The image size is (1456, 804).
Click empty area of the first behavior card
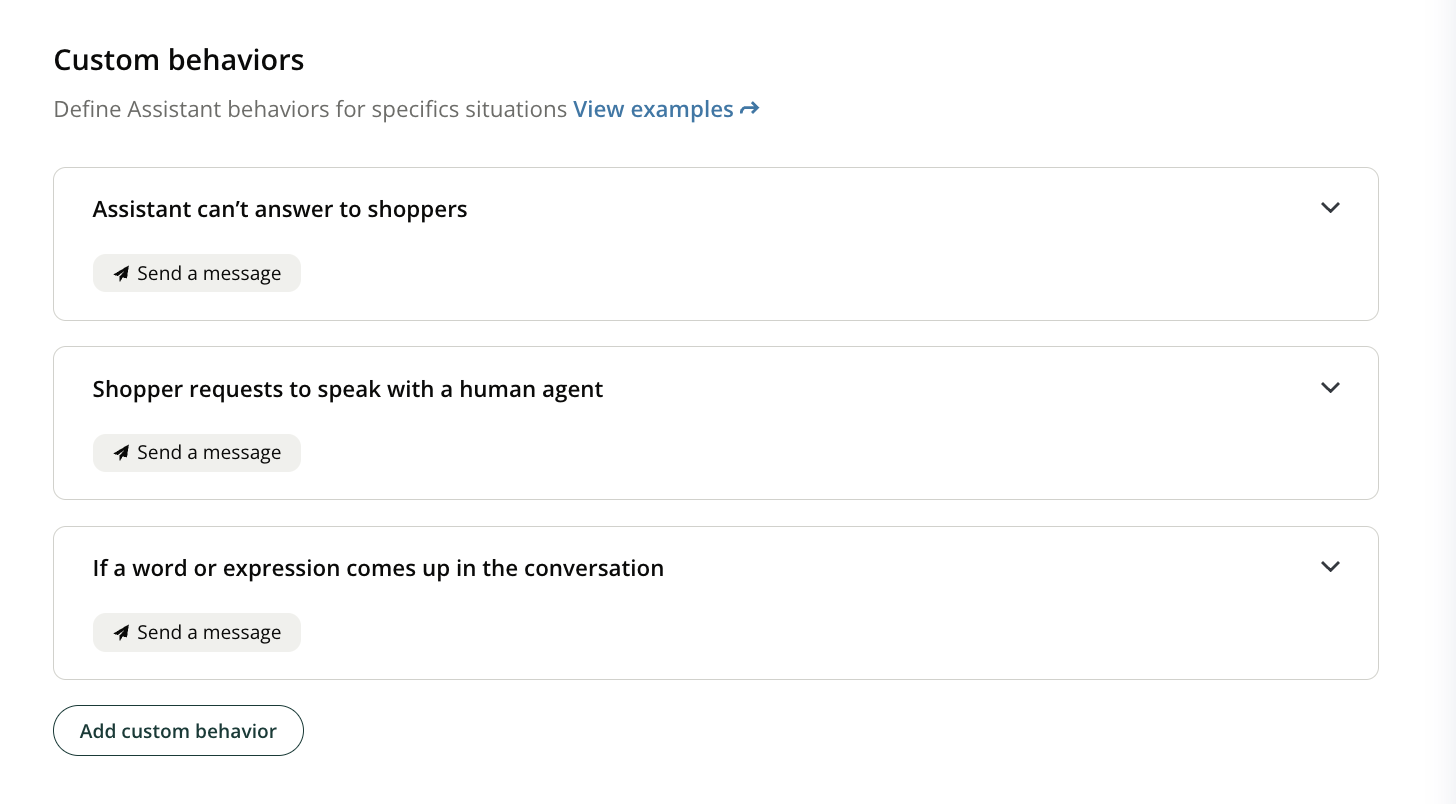(x=800, y=270)
